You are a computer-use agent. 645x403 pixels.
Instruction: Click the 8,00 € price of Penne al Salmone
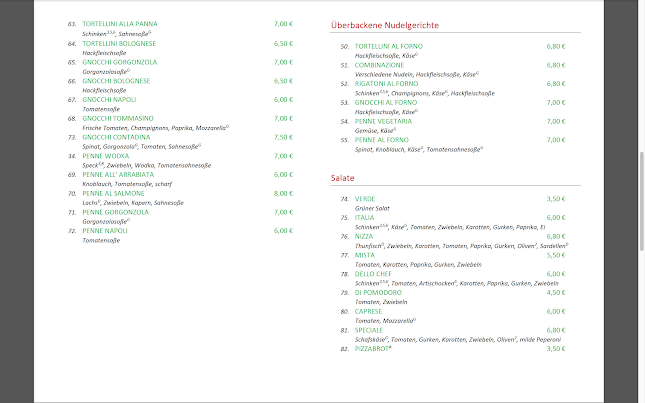point(283,193)
